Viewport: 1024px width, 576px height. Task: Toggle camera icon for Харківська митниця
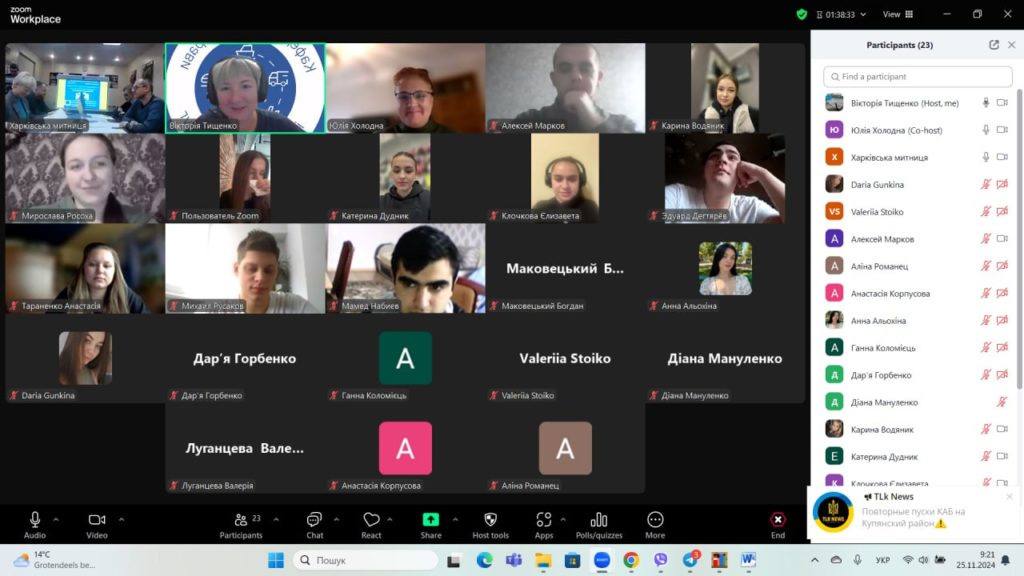(x=1002, y=157)
